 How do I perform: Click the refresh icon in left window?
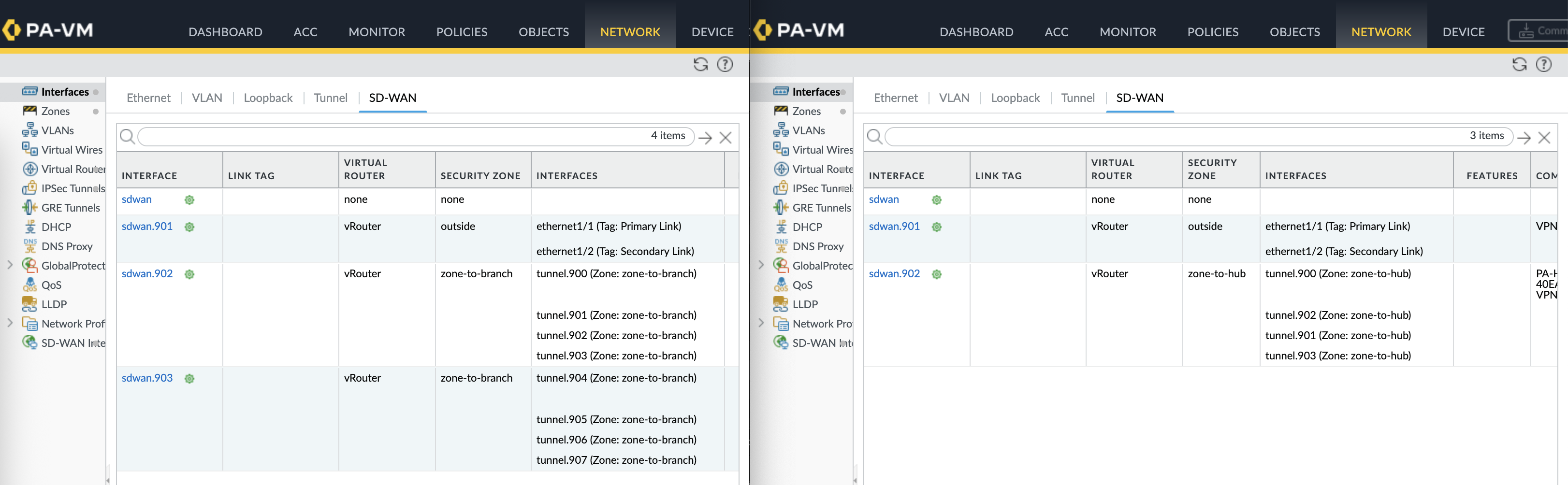[x=700, y=65]
